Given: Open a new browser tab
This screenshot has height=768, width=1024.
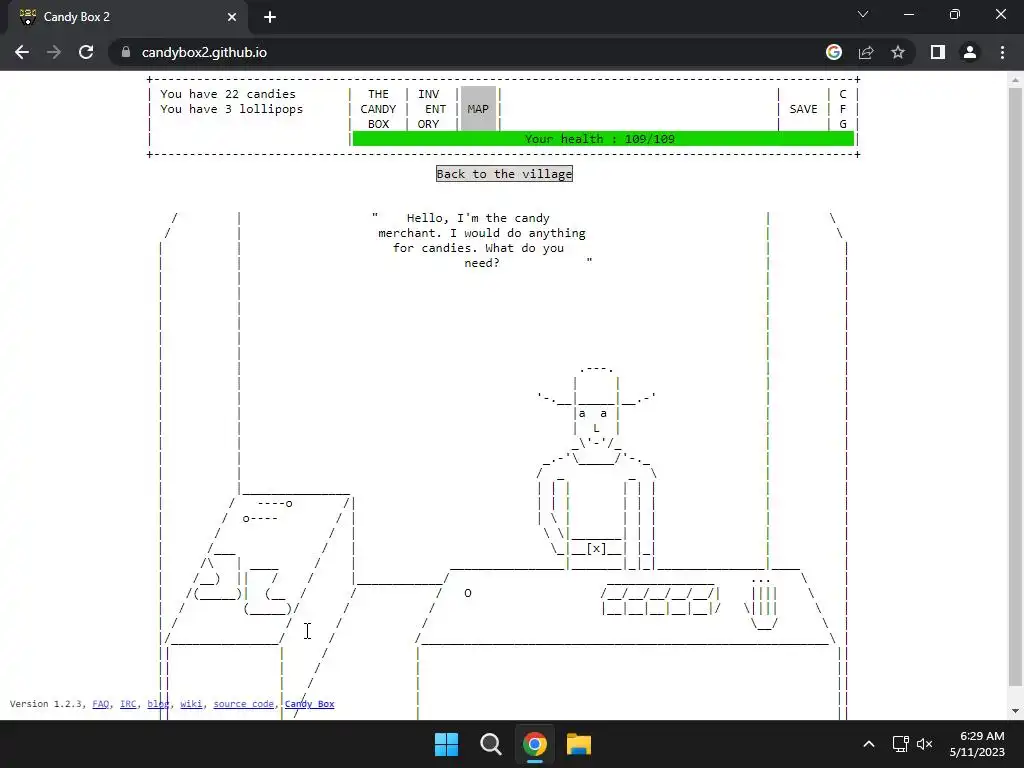Looking at the screenshot, I should point(270,17).
